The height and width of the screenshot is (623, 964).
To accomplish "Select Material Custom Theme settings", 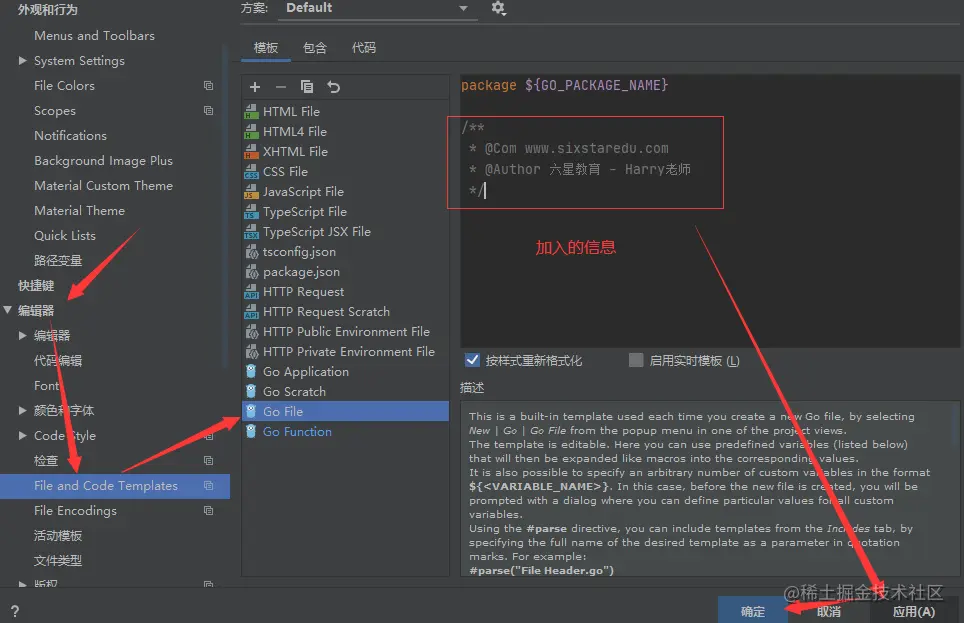I will pyautogui.click(x=103, y=186).
